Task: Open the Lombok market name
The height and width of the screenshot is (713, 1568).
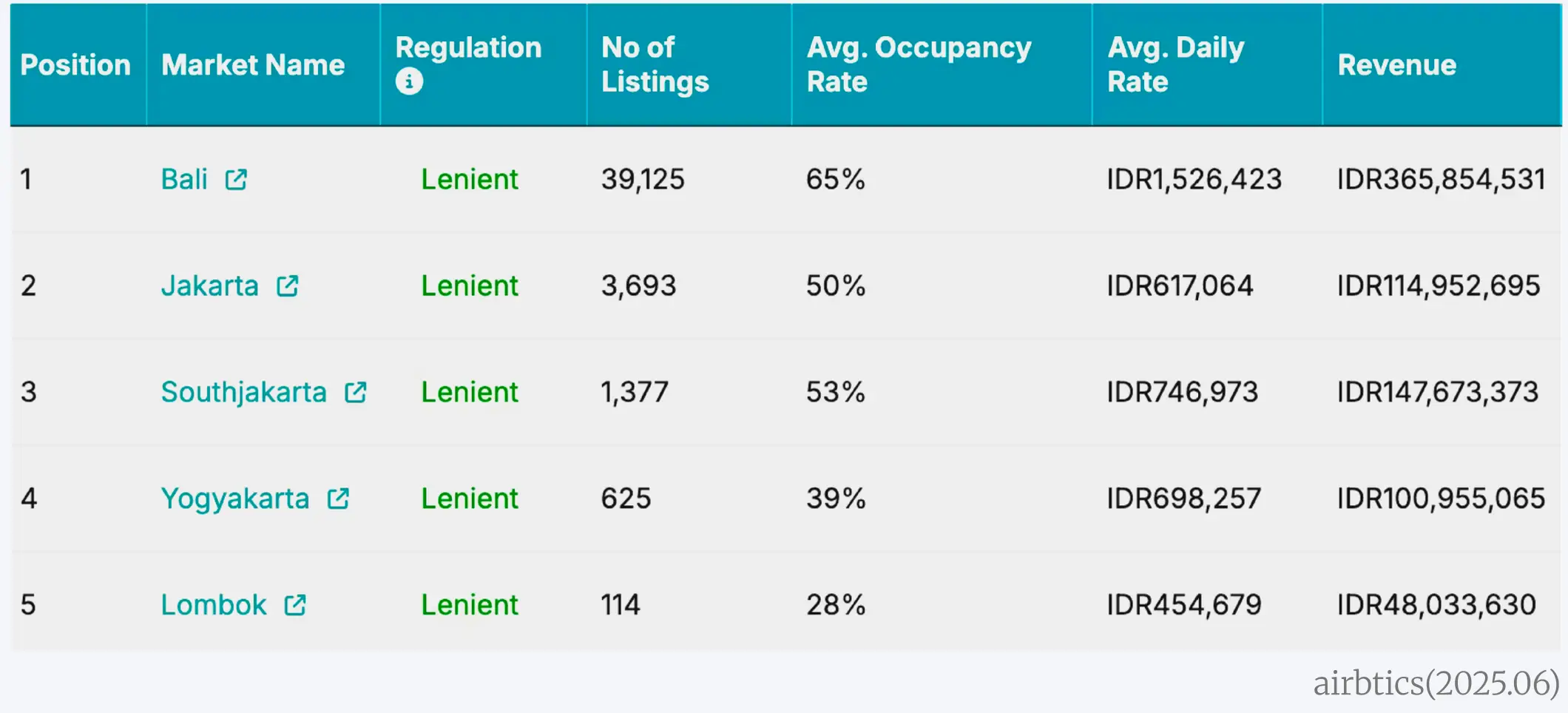Action: [214, 606]
